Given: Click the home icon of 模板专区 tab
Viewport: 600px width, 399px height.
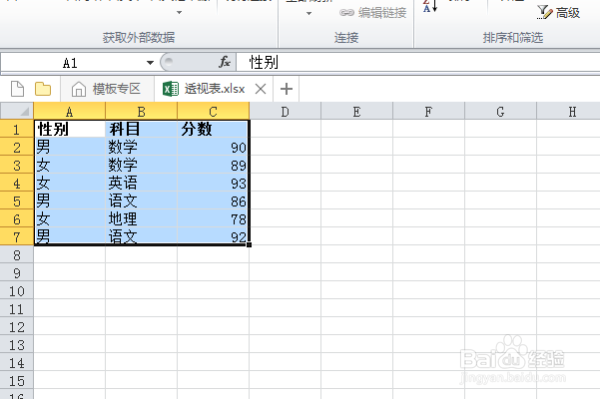Looking at the screenshot, I should click(78, 89).
